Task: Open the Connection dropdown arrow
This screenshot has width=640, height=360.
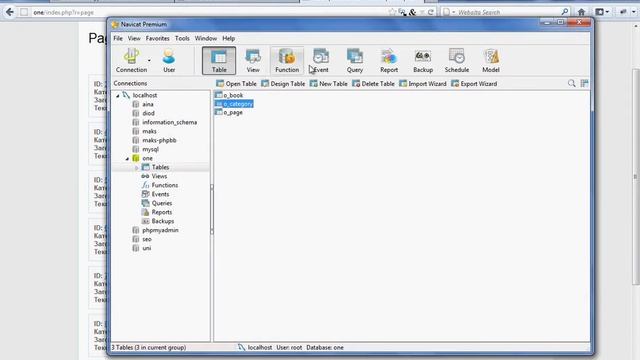Action: [149, 60]
